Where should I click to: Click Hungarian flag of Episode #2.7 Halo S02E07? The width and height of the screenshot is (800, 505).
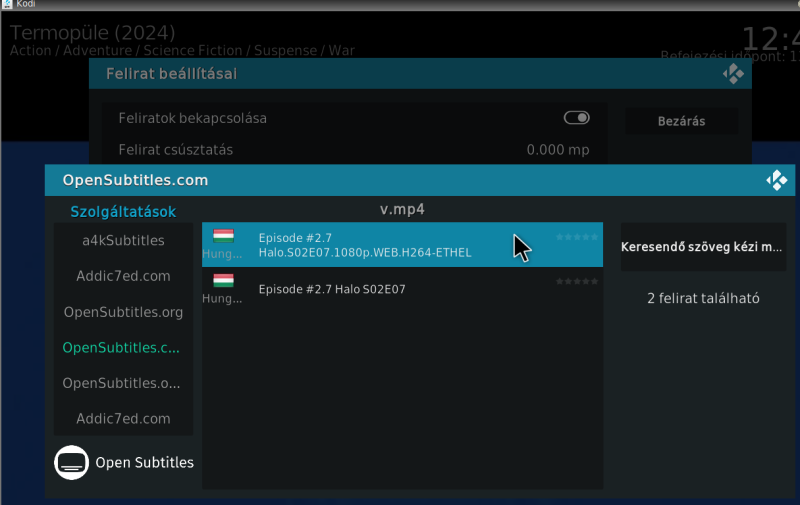(223, 281)
